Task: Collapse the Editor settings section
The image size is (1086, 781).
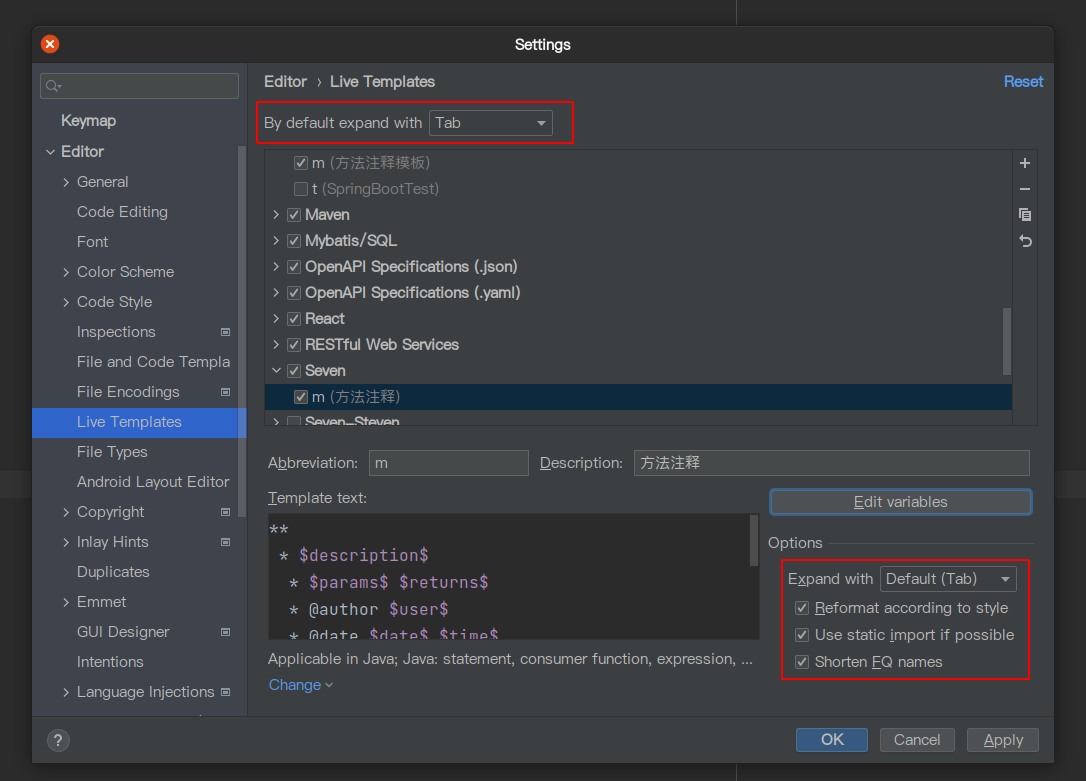Action: 50,152
